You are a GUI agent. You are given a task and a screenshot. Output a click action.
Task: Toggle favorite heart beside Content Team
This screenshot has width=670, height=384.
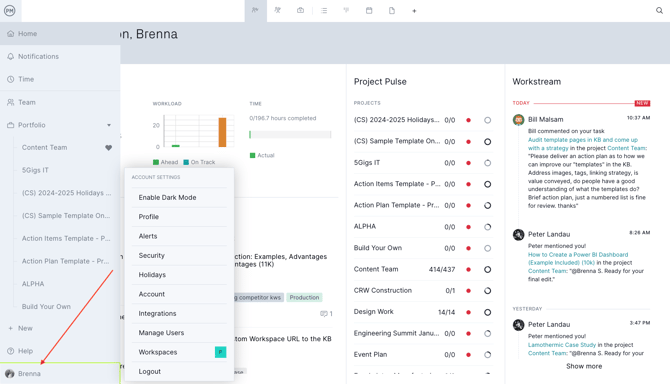click(x=109, y=147)
